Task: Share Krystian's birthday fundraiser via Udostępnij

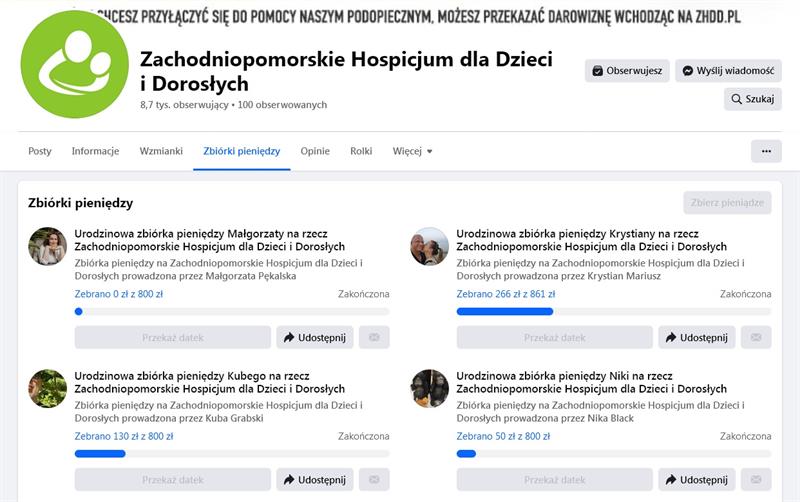Action: tap(696, 338)
